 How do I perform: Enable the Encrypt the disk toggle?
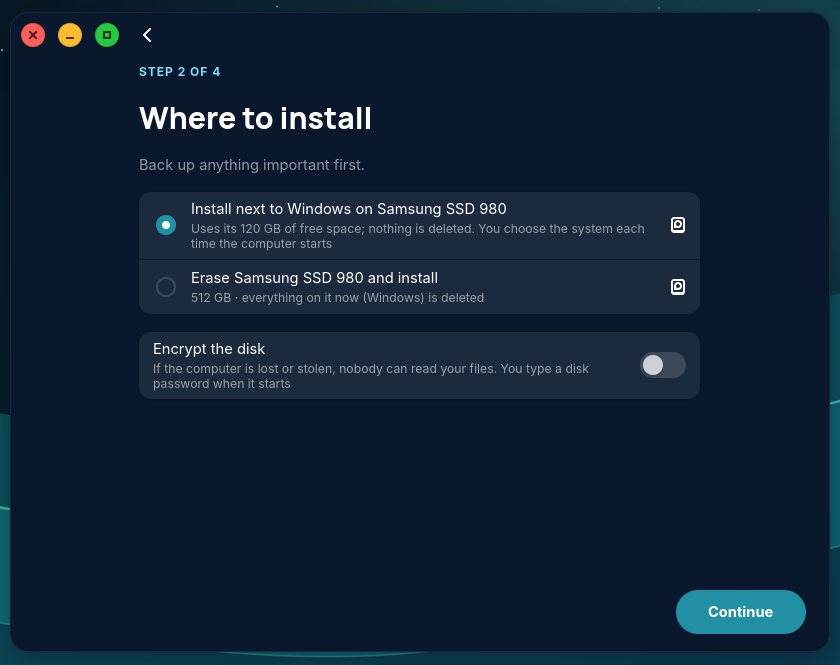click(x=663, y=365)
